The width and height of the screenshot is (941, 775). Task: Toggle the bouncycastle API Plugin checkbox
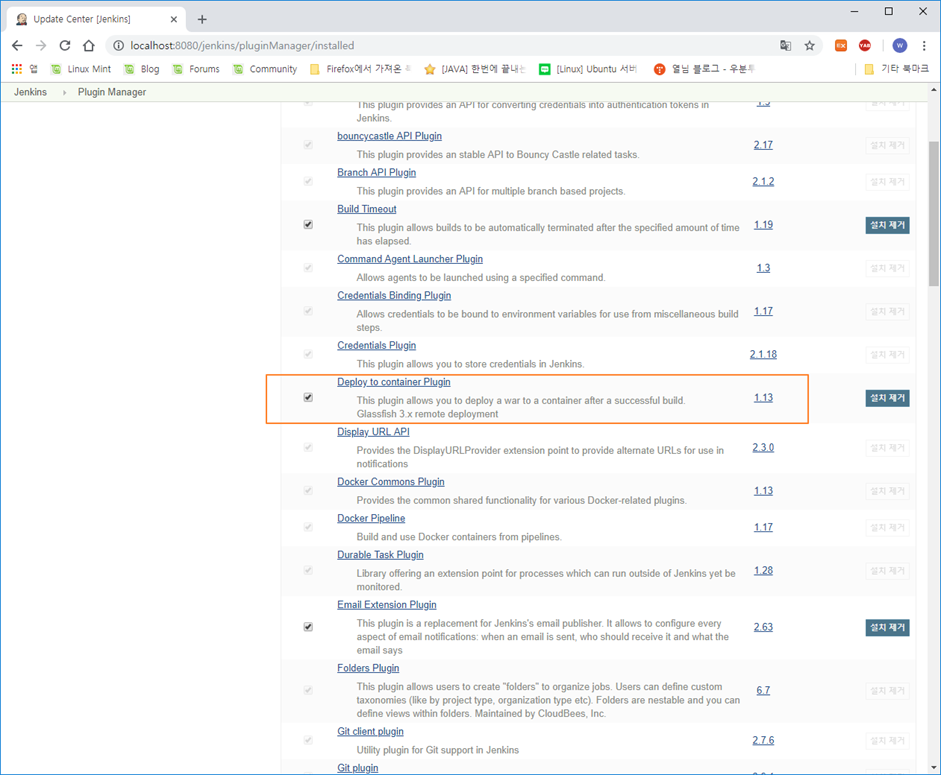coord(308,145)
